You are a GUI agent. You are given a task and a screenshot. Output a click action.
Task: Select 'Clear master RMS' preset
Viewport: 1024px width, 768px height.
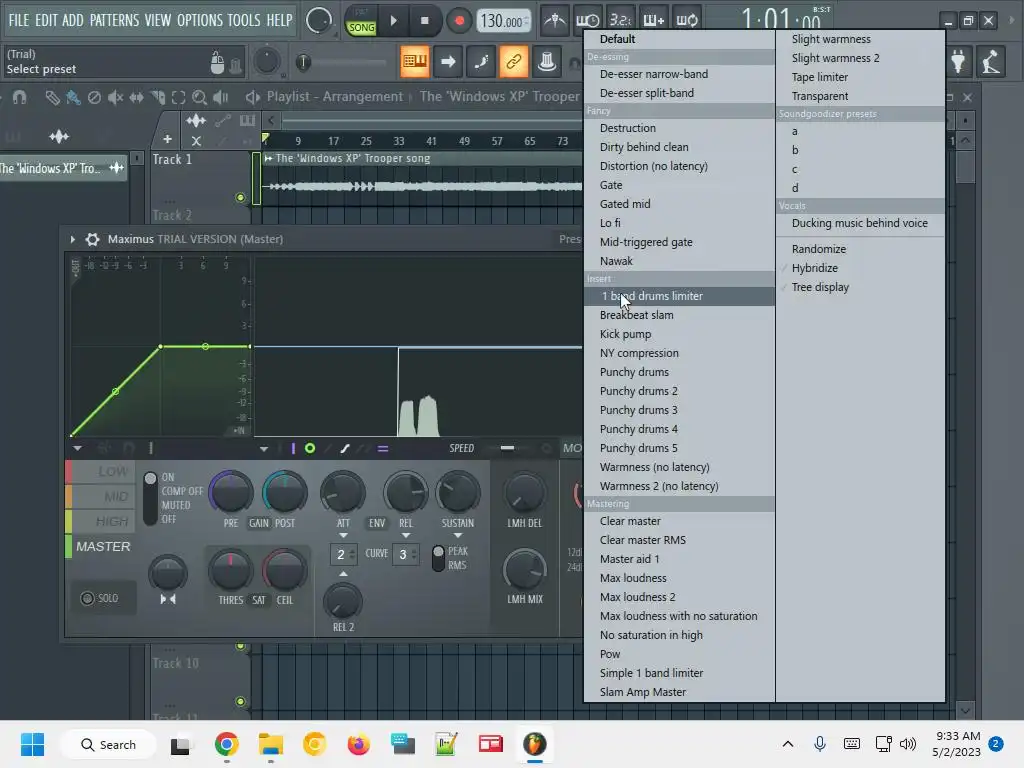click(643, 540)
